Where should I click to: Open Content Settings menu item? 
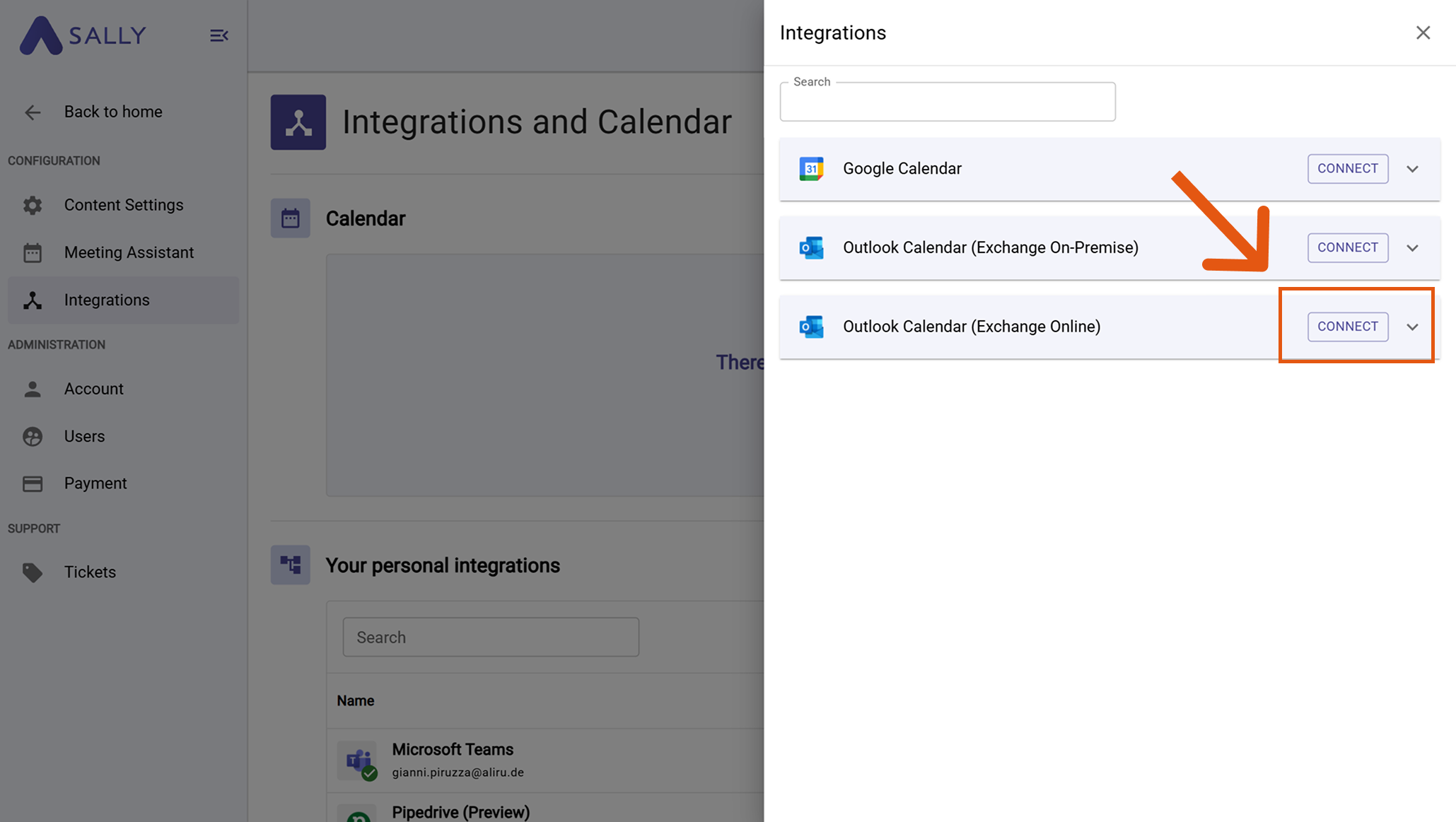click(x=124, y=205)
